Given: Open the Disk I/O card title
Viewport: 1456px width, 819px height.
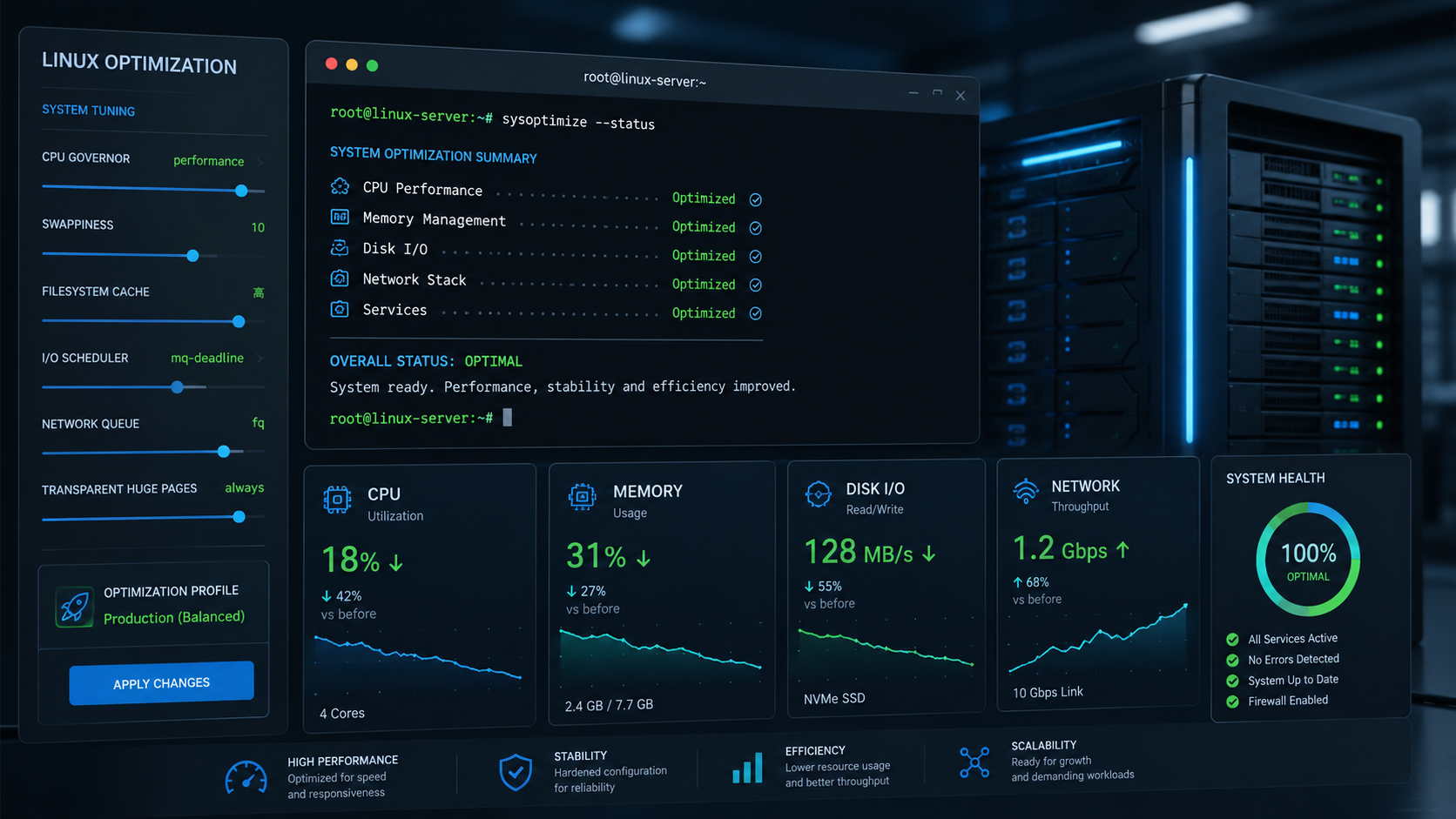Looking at the screenshot, I should point(875,489).
